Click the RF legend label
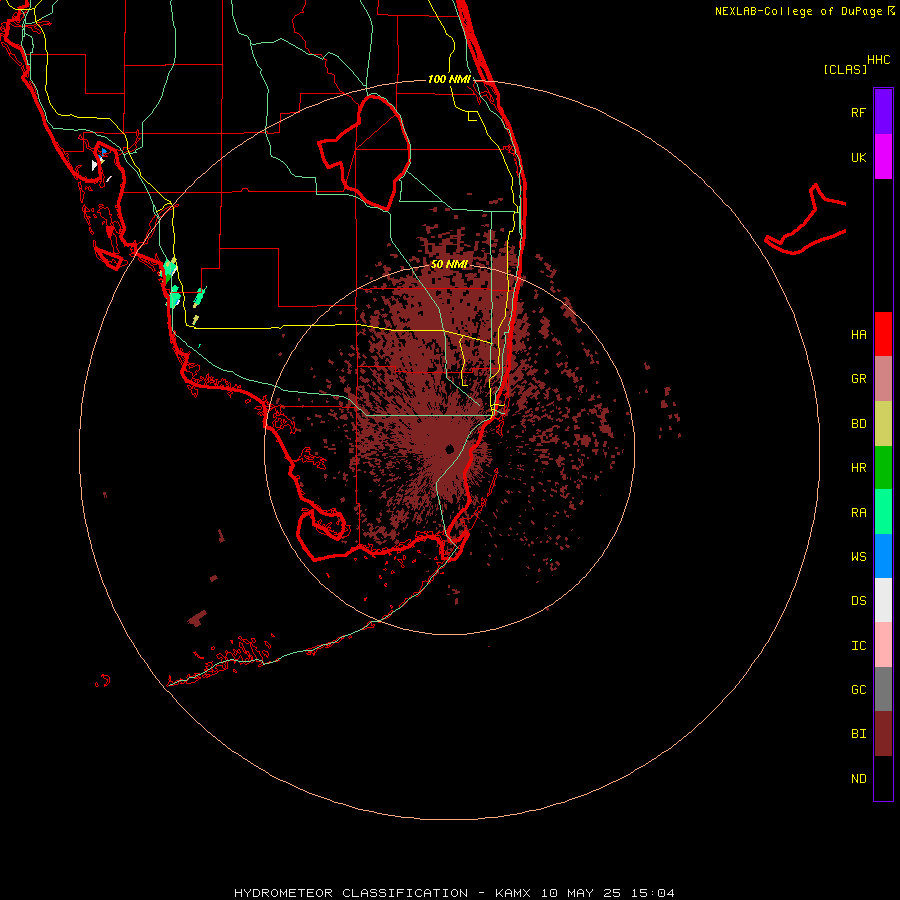Screen dimensions: 900x900 click(x=859, y=112)
